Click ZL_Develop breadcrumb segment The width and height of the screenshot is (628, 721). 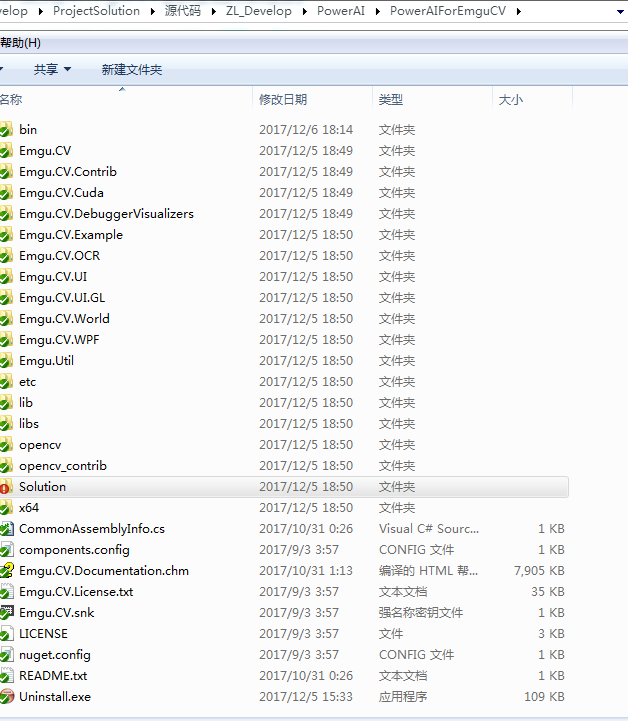(x=259, y=11)
